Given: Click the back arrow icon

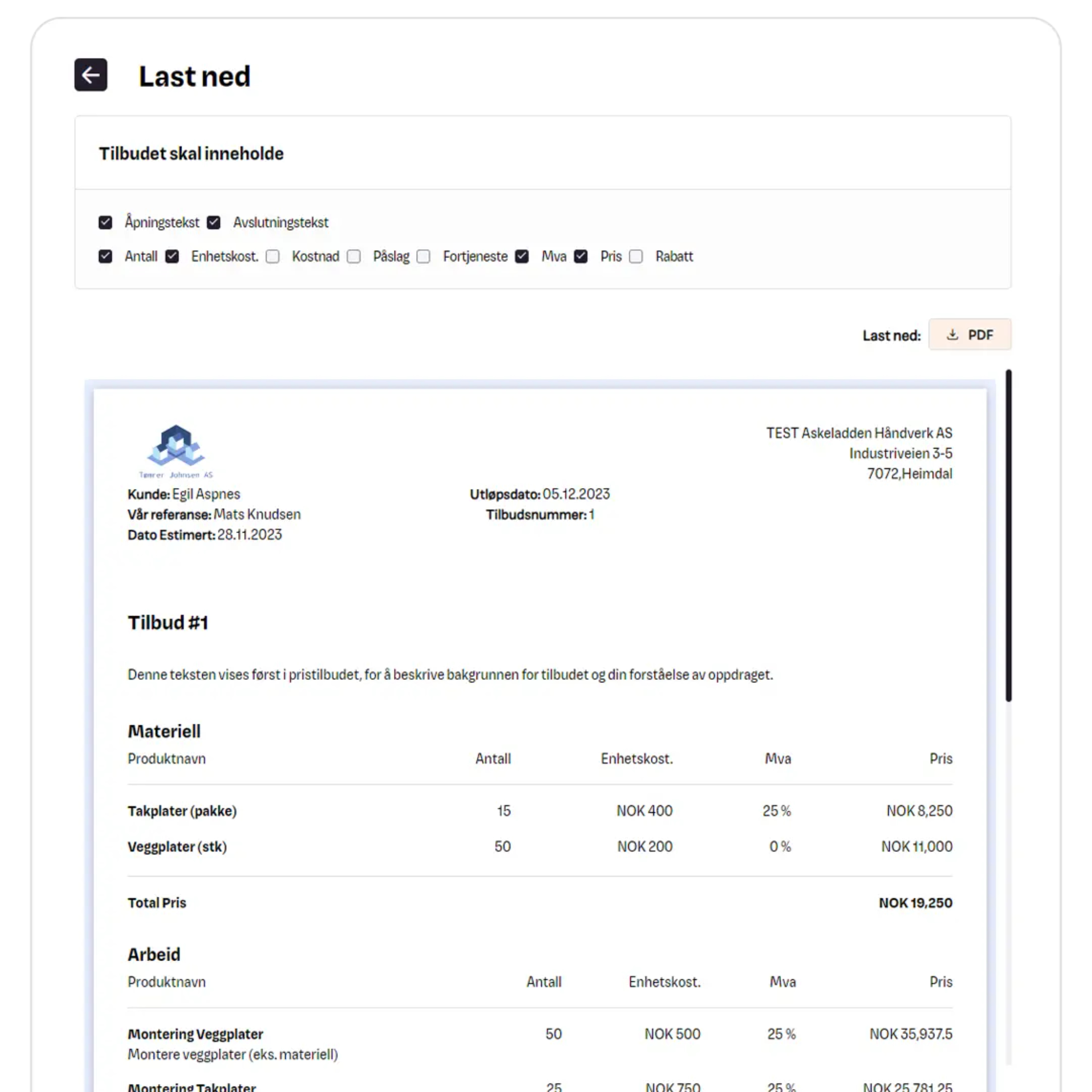Looking at the screenshot, I should coord(90,75).
